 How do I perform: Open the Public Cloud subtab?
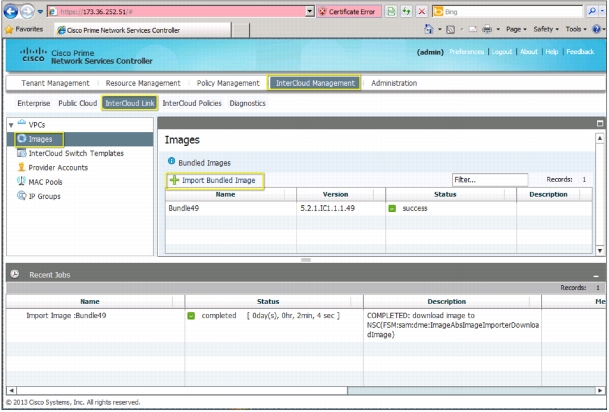(x=78, y=103)
